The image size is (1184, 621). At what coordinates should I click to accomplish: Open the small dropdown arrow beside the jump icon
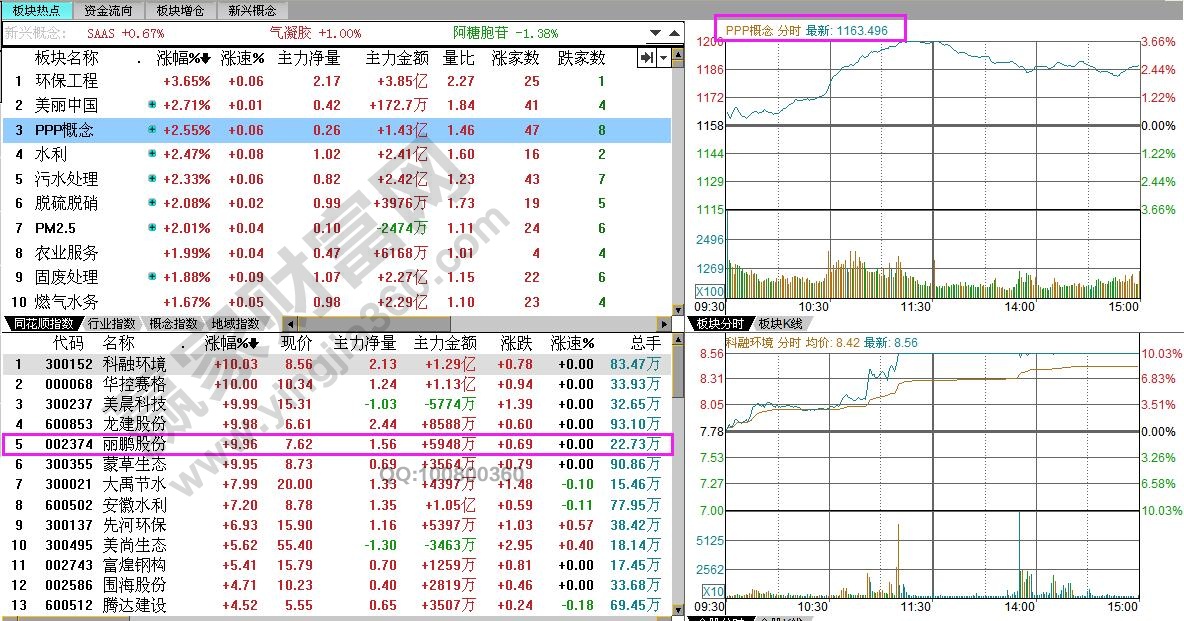point(663,57)
